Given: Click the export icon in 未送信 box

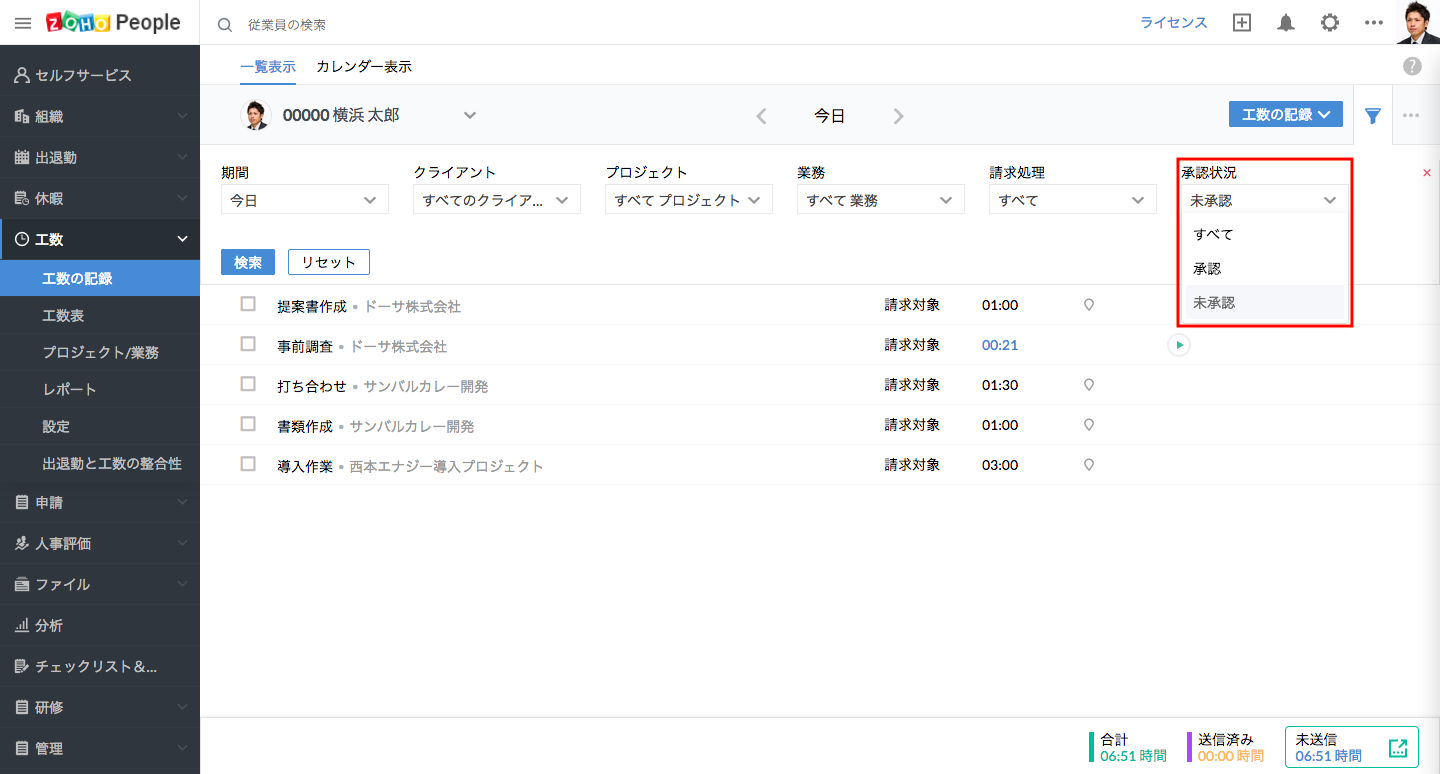Looking at the screenshot, I should (x=1397, y=748).
